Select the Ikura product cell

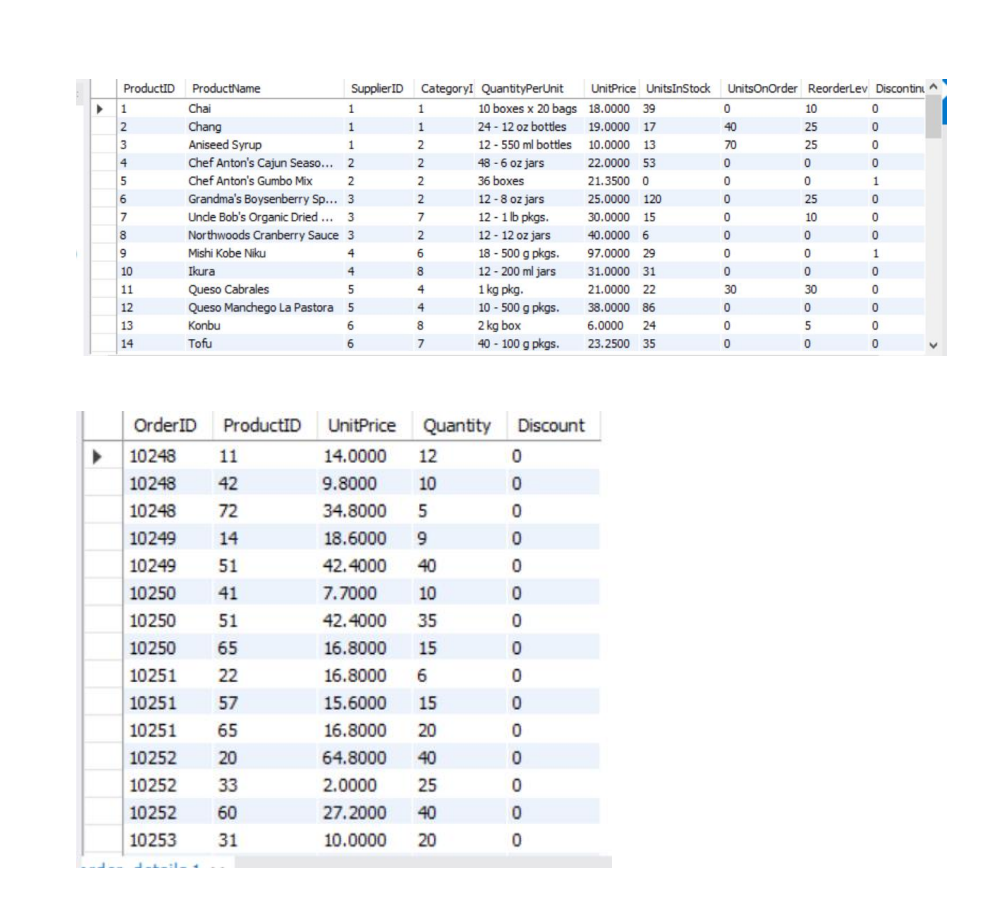[x=202, y=272]
